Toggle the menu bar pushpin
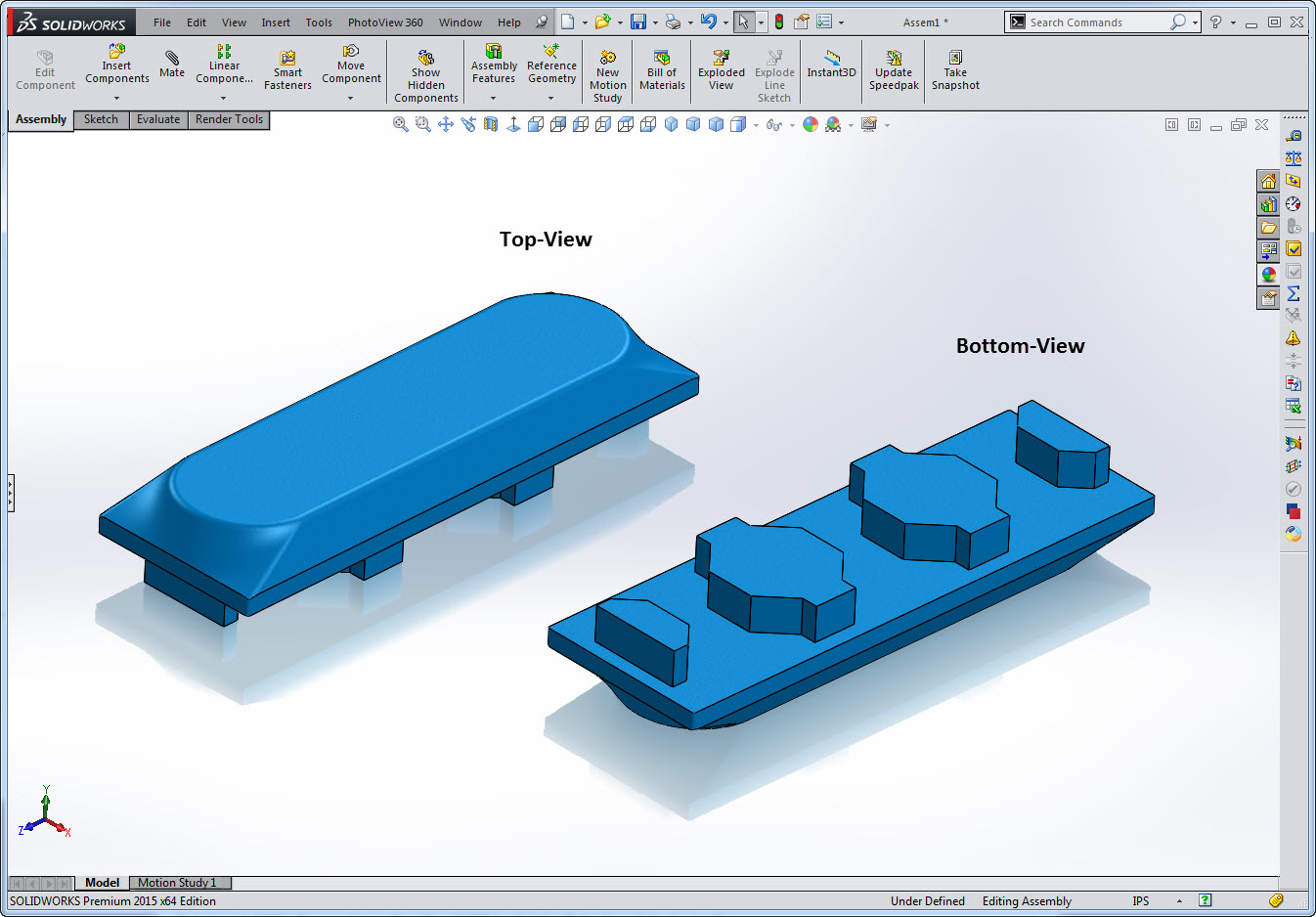The image size is (1316, 917). point(542,22)
